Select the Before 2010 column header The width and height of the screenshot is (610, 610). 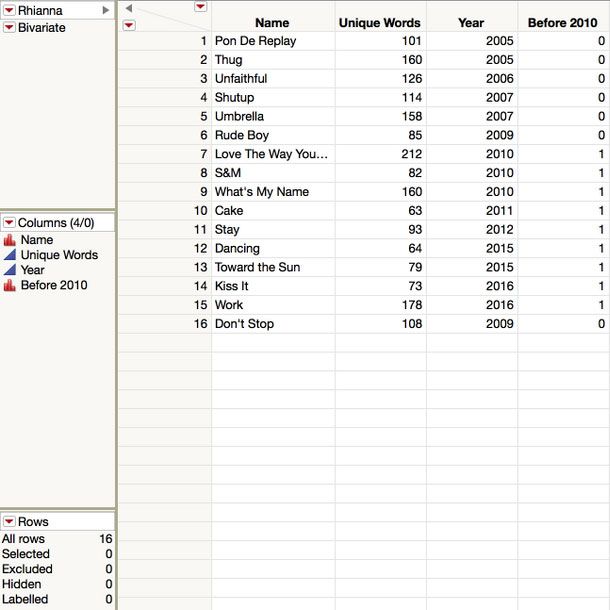click(563, 23)
